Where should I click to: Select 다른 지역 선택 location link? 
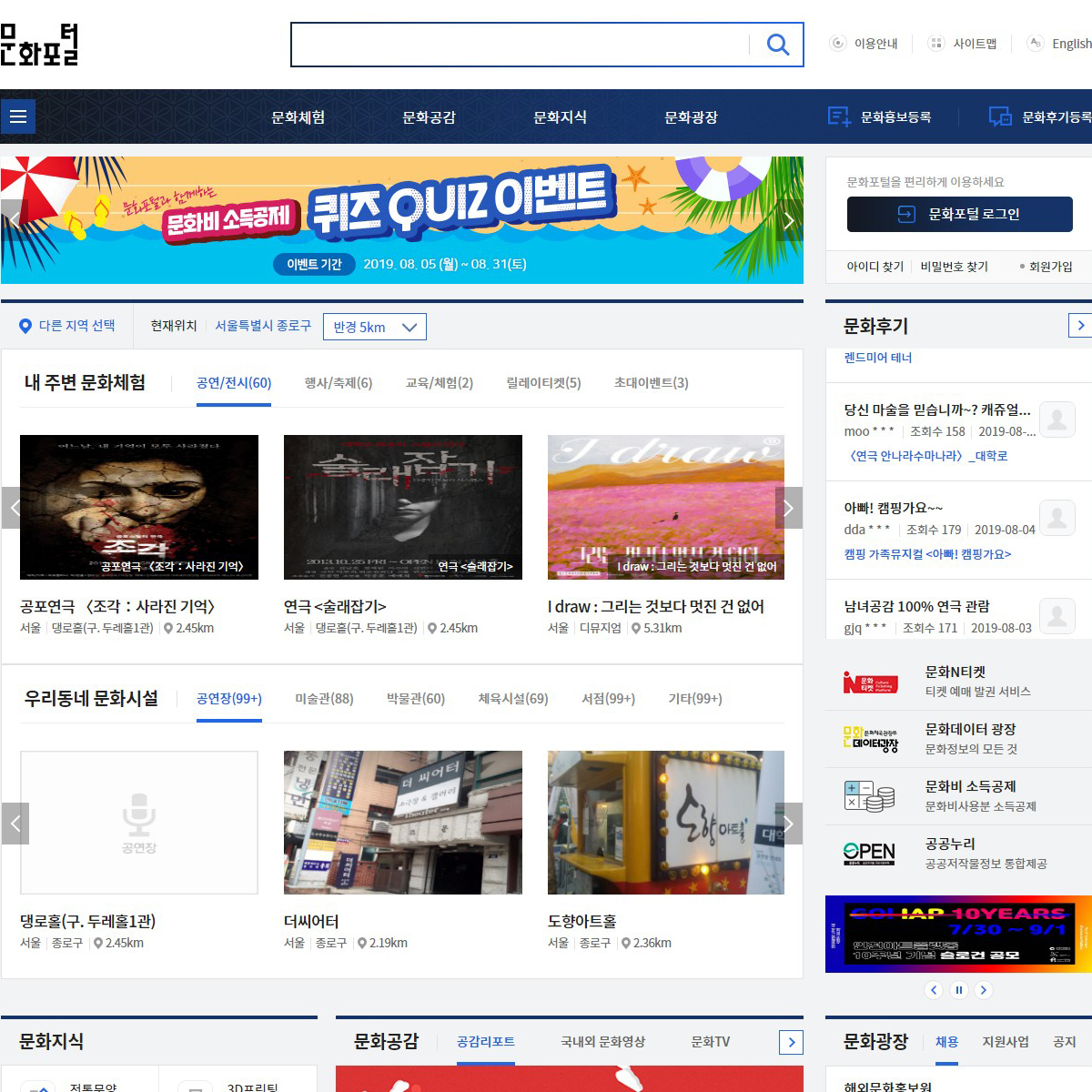68,326
